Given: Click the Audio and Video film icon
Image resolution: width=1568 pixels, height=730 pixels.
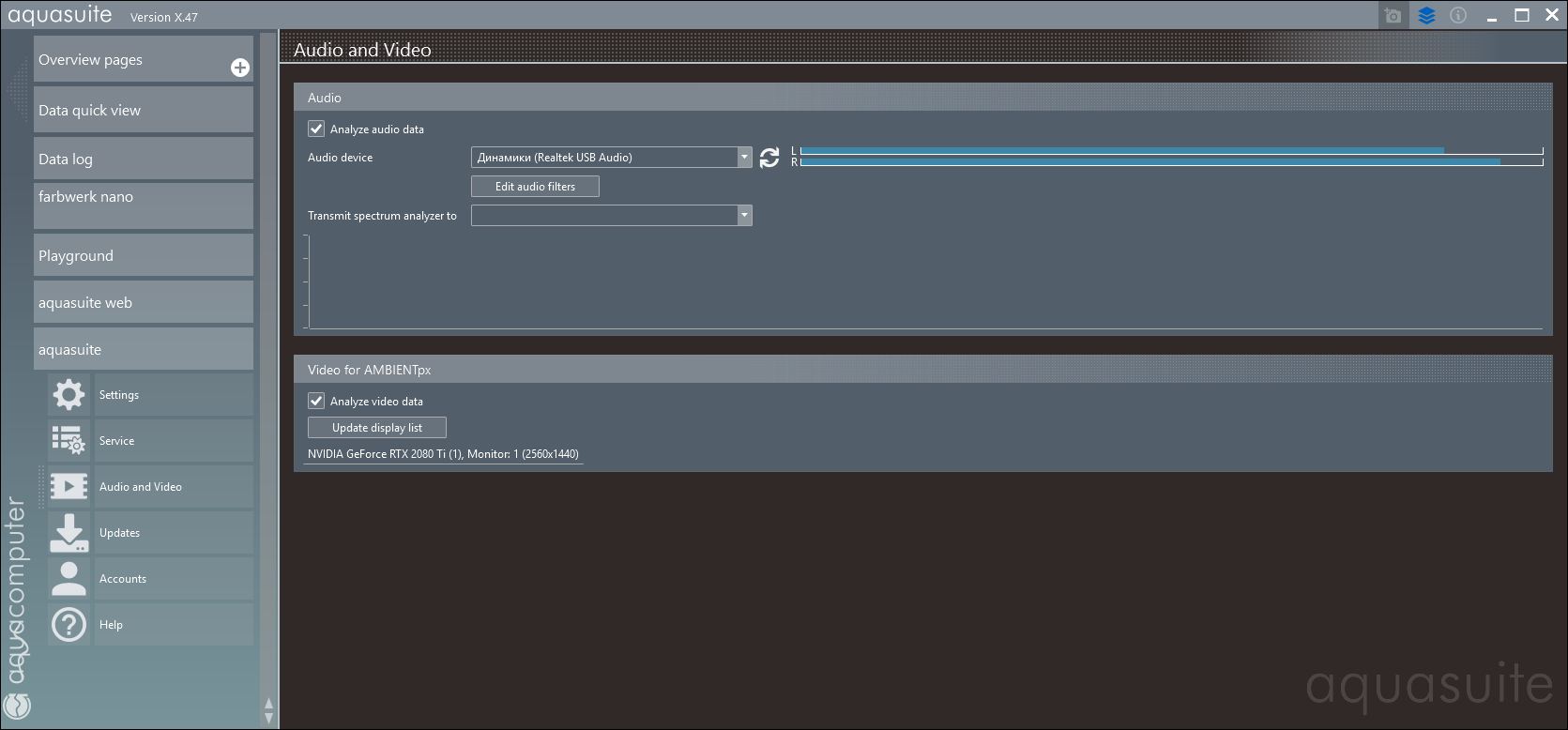Looking at the screenshot, I should (x=69, y=487).
